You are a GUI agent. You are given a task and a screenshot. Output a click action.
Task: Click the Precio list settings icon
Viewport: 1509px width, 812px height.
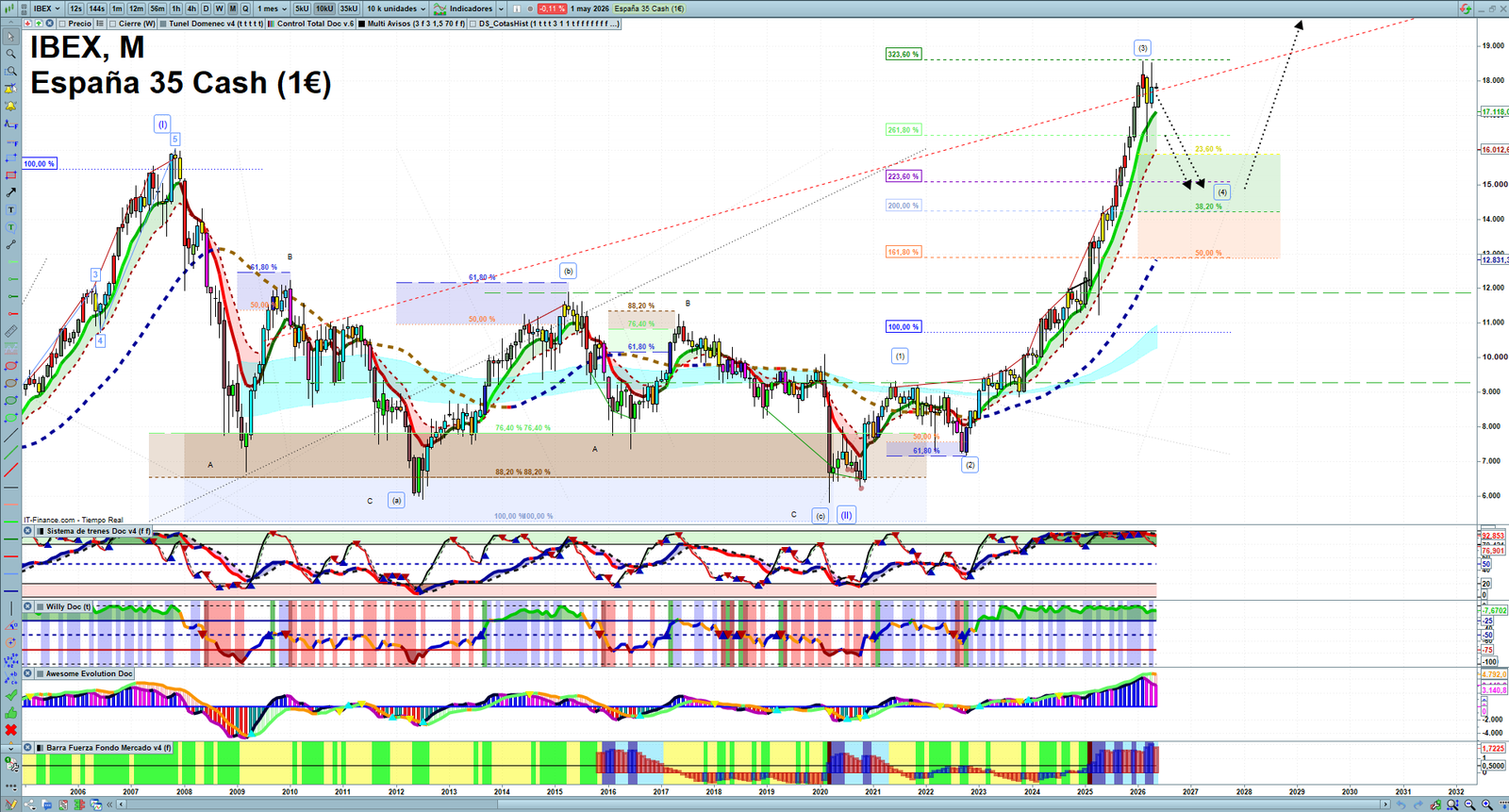click(100, 24)
